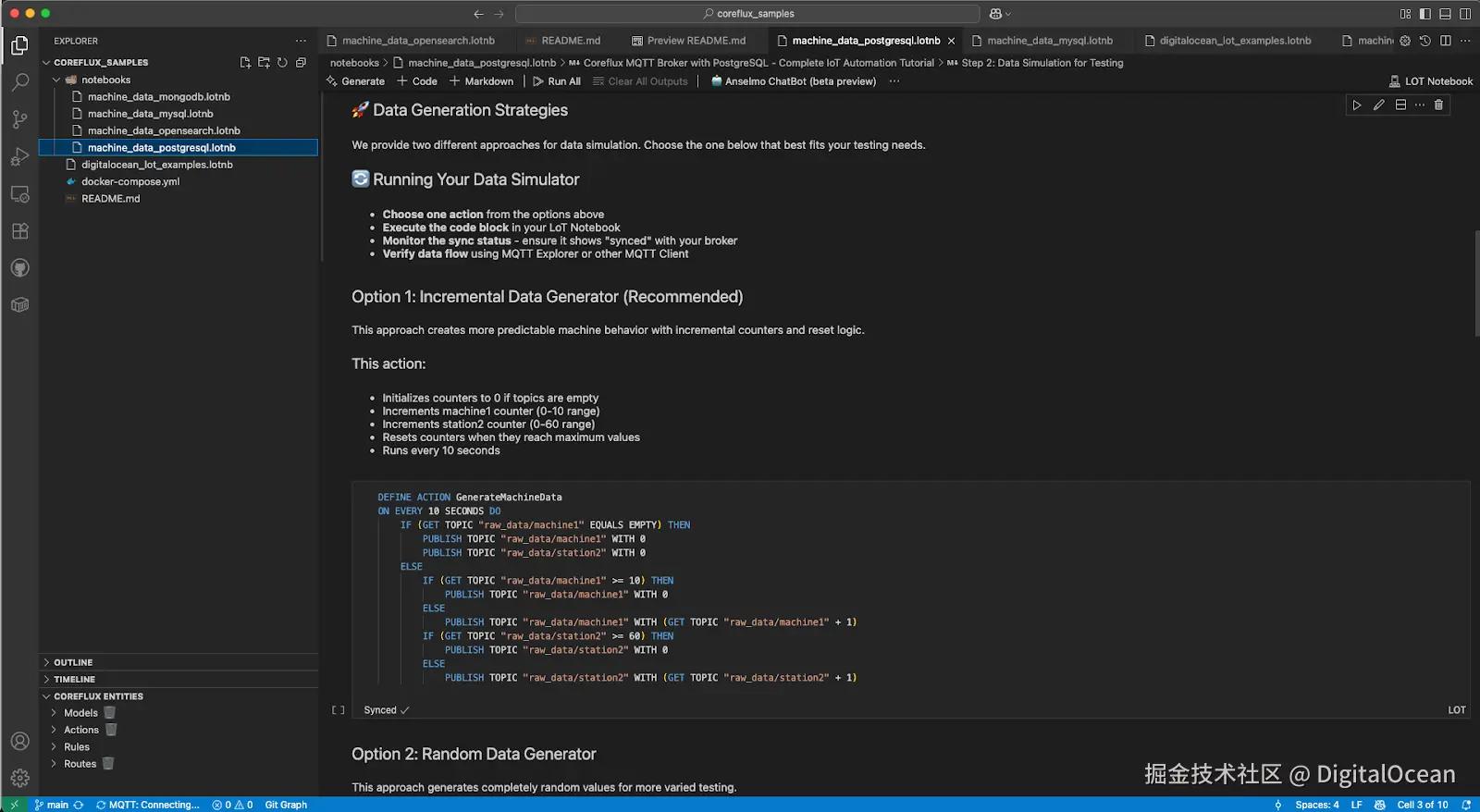The width and height of the screenshot is (1480, 812).
Task: Collapse the COREFLUX ENTITIES section
Action: [x=46, y=696]
